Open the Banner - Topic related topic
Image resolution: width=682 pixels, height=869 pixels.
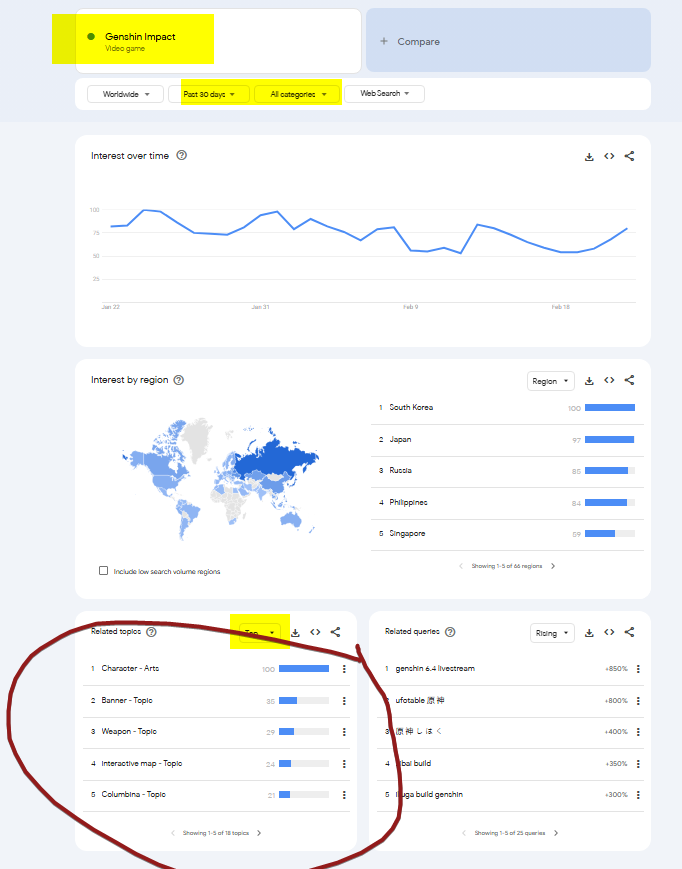pos(127,701)
